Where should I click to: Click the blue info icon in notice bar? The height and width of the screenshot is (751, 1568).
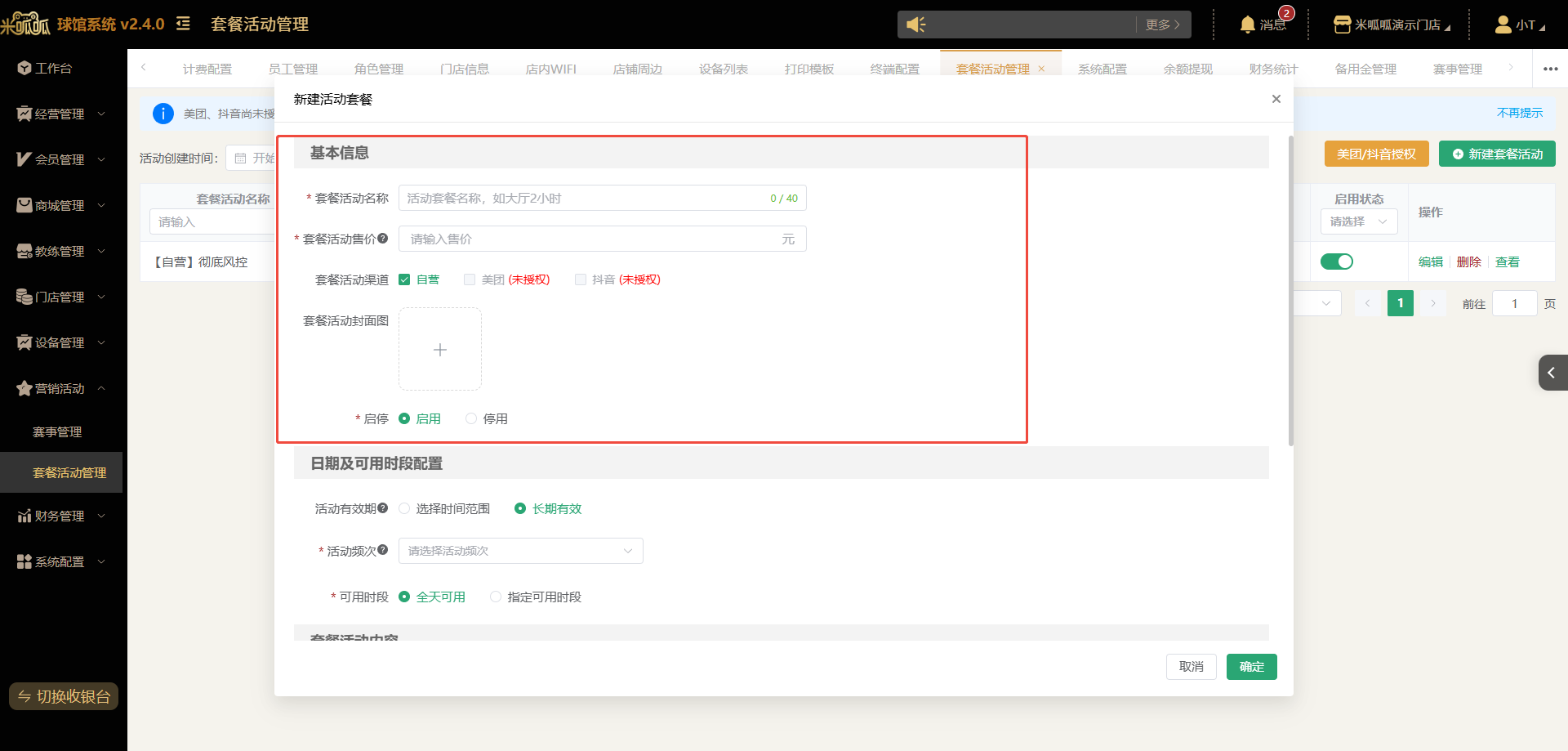(163, 114)
